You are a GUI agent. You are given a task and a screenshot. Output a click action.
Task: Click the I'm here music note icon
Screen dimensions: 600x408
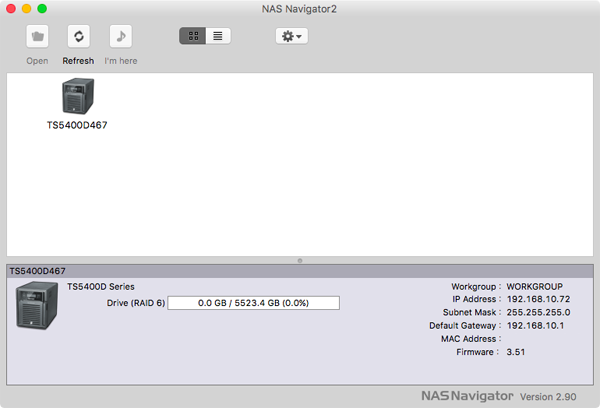120,36
